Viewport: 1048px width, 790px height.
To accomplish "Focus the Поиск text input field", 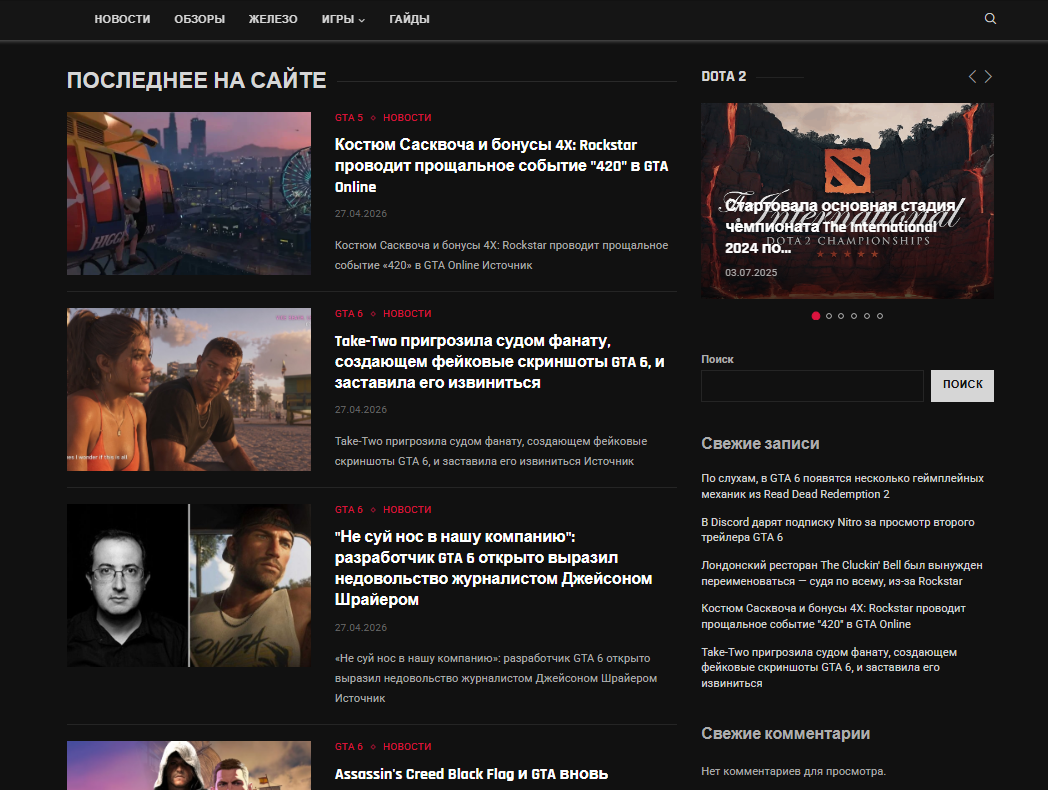I will point(812,386).
